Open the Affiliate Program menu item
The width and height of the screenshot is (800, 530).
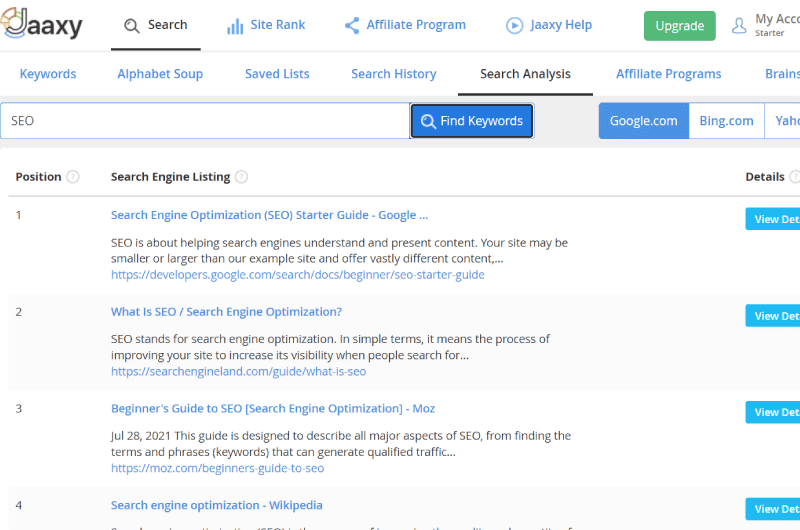coord(405,25)
